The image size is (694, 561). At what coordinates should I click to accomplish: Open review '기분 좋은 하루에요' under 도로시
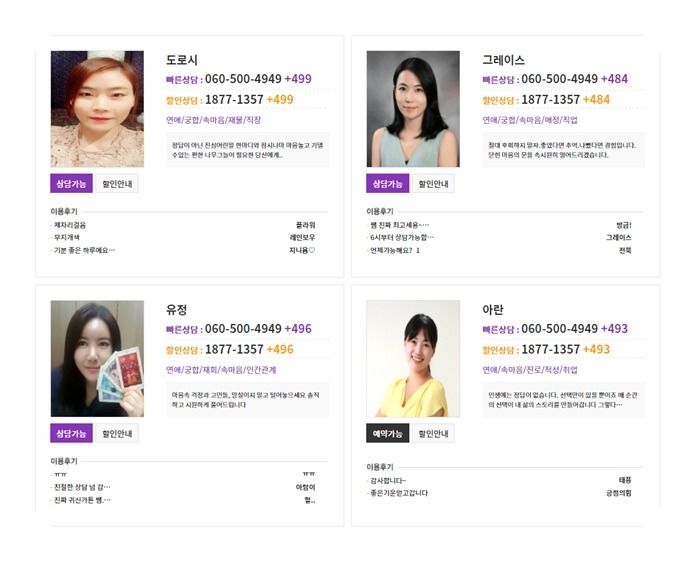tap(84, 250)
